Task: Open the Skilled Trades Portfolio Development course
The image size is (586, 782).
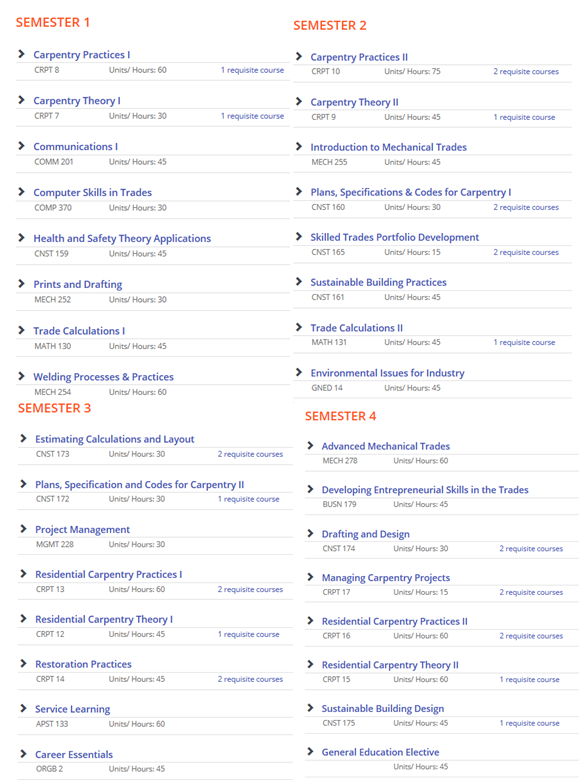Action: [x=394, y=237]
